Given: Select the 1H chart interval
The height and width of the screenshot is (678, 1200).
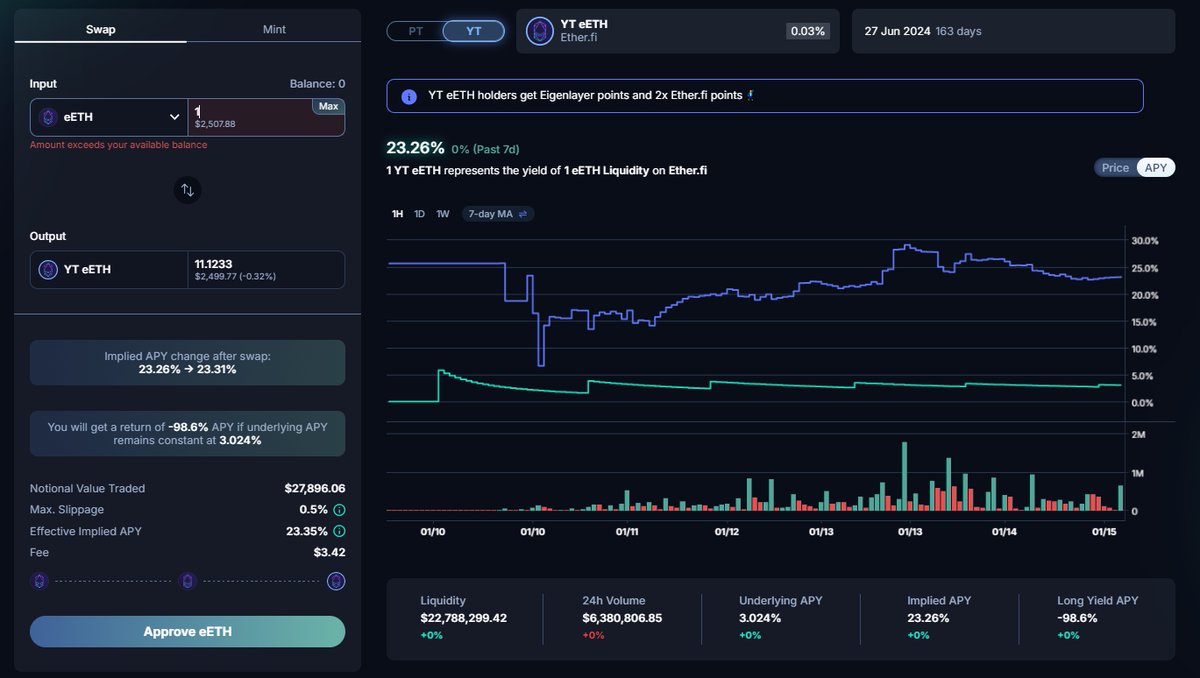Looking at the screenshot, I should click(397, 214).
